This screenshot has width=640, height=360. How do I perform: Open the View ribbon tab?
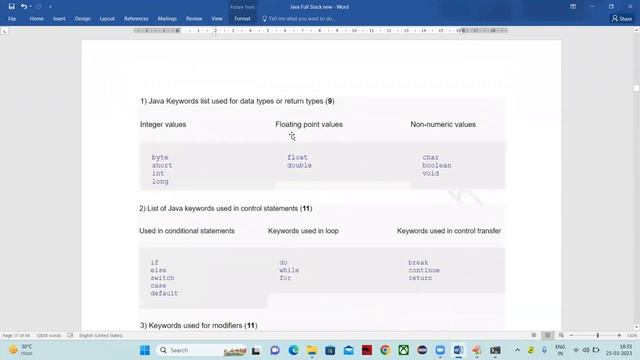[x=217, y=19]
